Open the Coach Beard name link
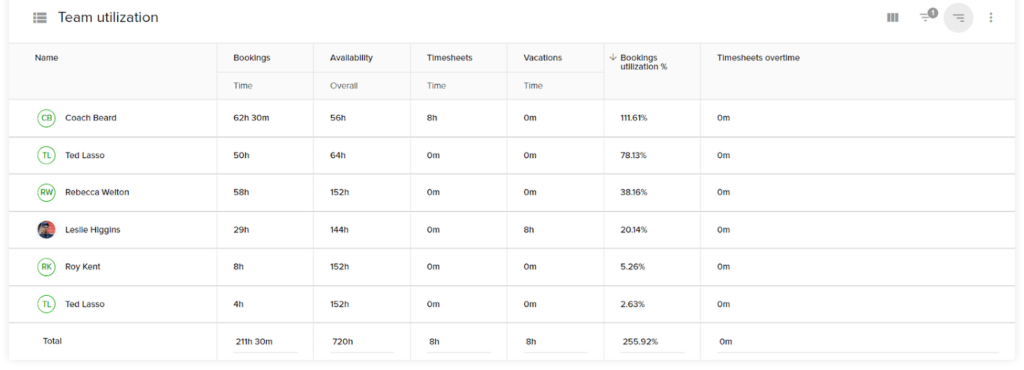The image size is (1024, 370). (x=91, y=118)
